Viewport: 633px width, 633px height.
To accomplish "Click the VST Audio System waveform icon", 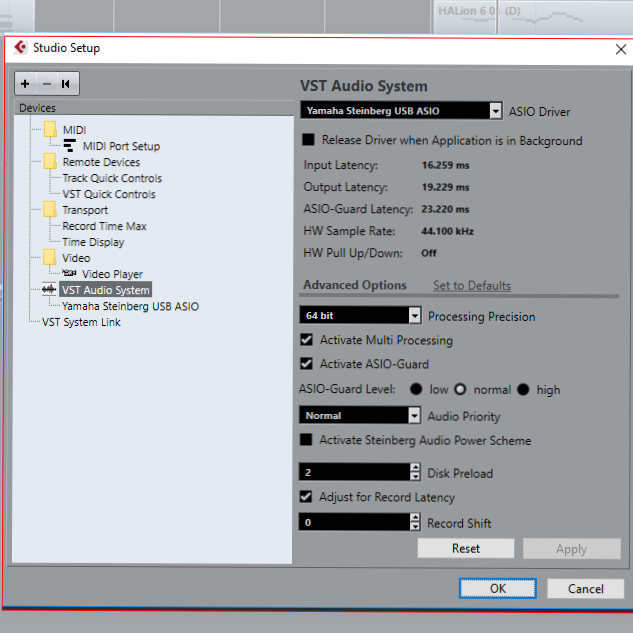I will [49, 289].
